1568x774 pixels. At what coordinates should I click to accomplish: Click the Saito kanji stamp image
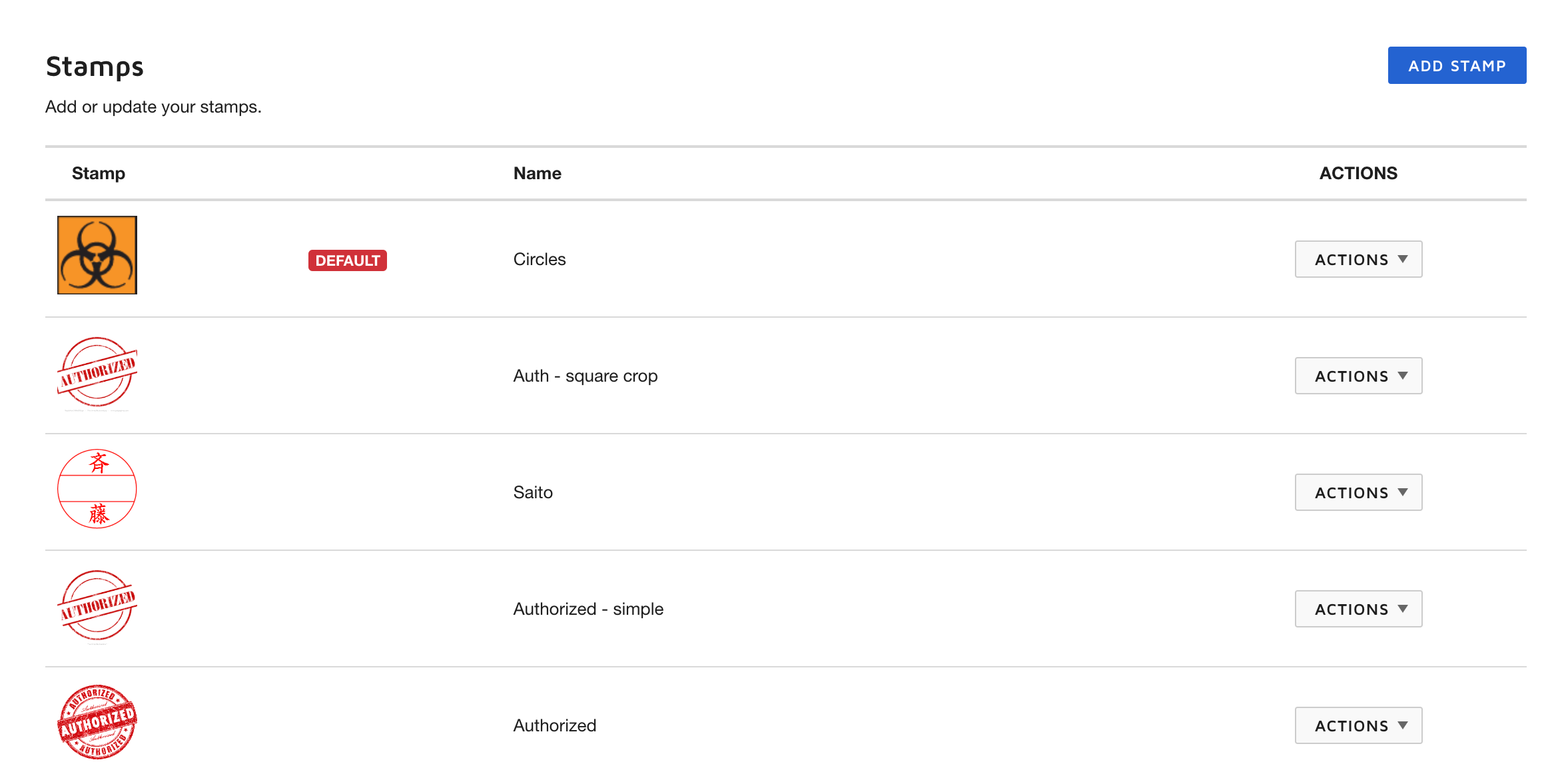coord(97,489)
